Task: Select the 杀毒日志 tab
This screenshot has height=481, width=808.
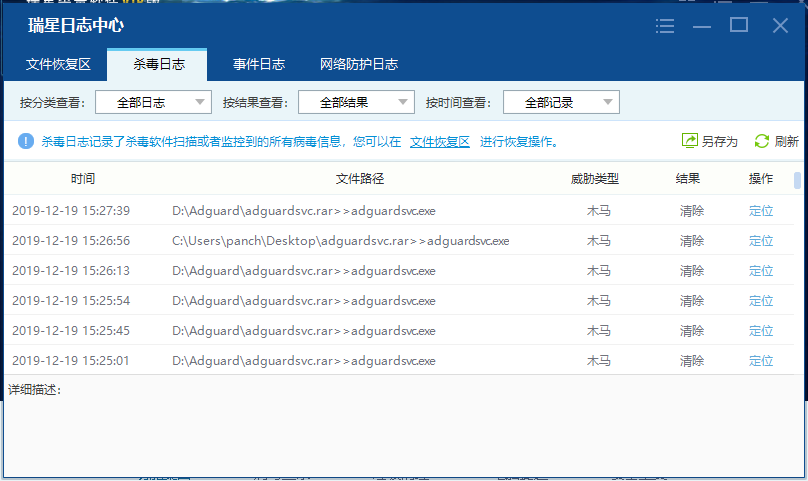Action: (157, 64)
